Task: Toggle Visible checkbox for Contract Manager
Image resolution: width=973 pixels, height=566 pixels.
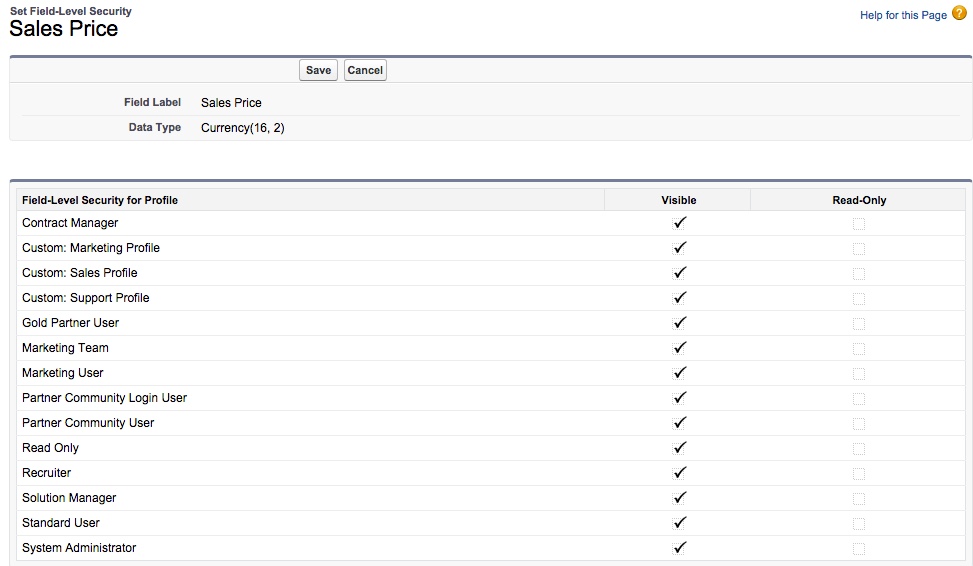Action: pyautogui.click(x=679, y=224)
